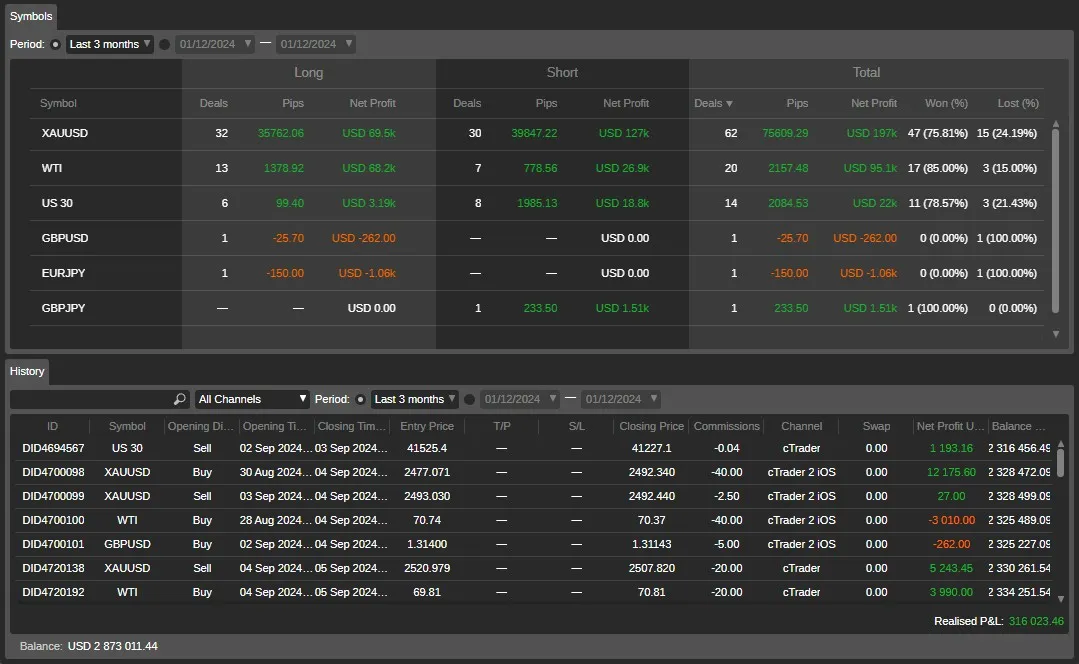The width and height of the screenshot is (1079, 664).
Task: Select the custom date range radio in Symbols
Action: pyautogui.click(x=165, y=44)
